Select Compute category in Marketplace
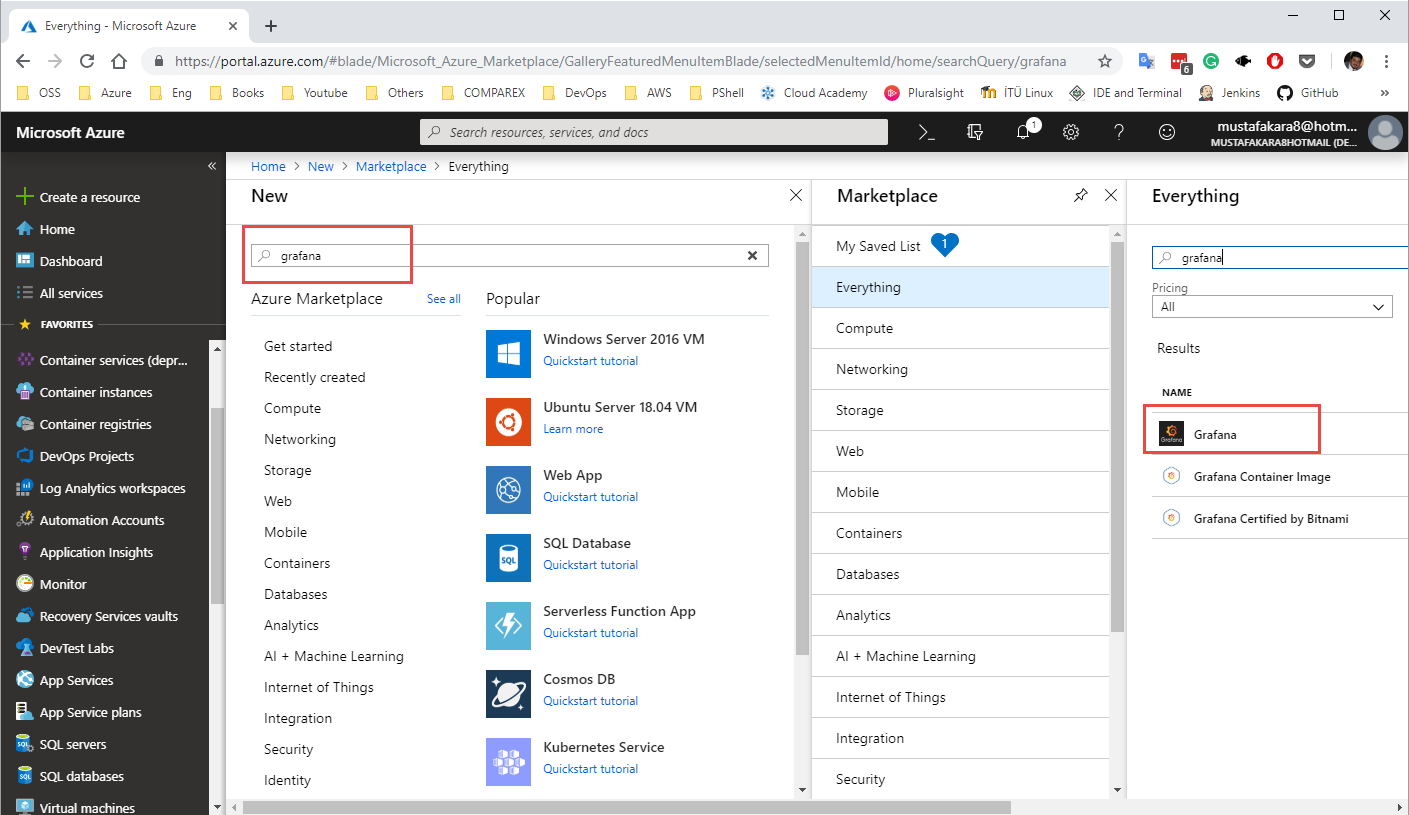The image size is (1409, 815). tap(960, 328)
